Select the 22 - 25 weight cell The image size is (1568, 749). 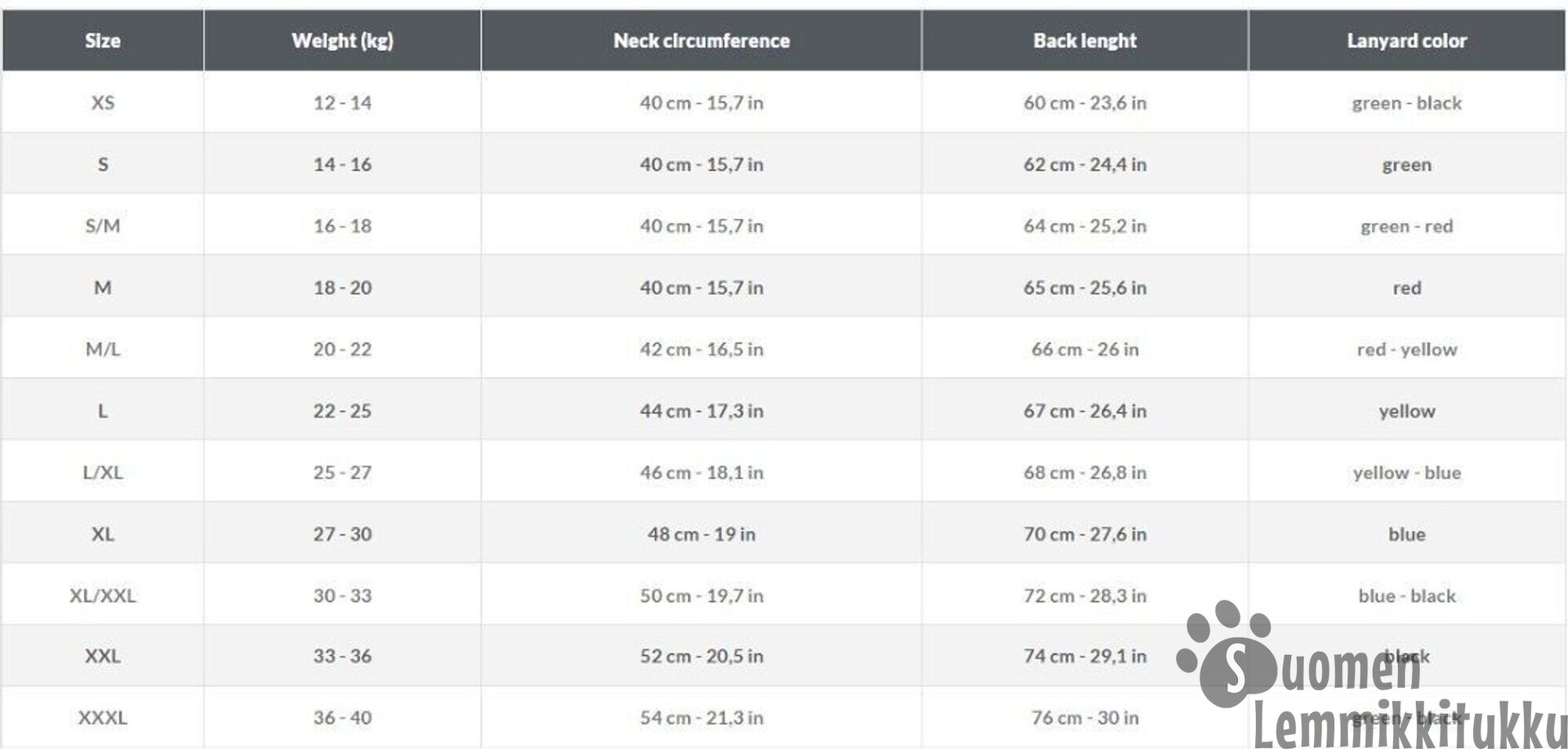point(342,410)
